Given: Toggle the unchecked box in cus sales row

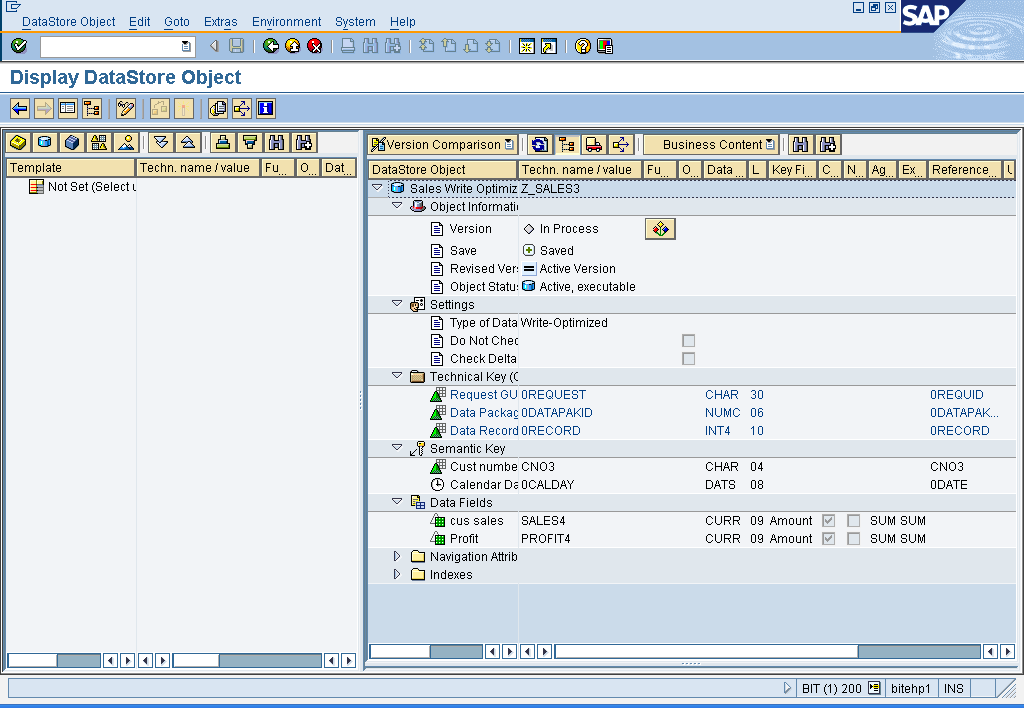Looking at the screenshot, I should coord(854,521).
